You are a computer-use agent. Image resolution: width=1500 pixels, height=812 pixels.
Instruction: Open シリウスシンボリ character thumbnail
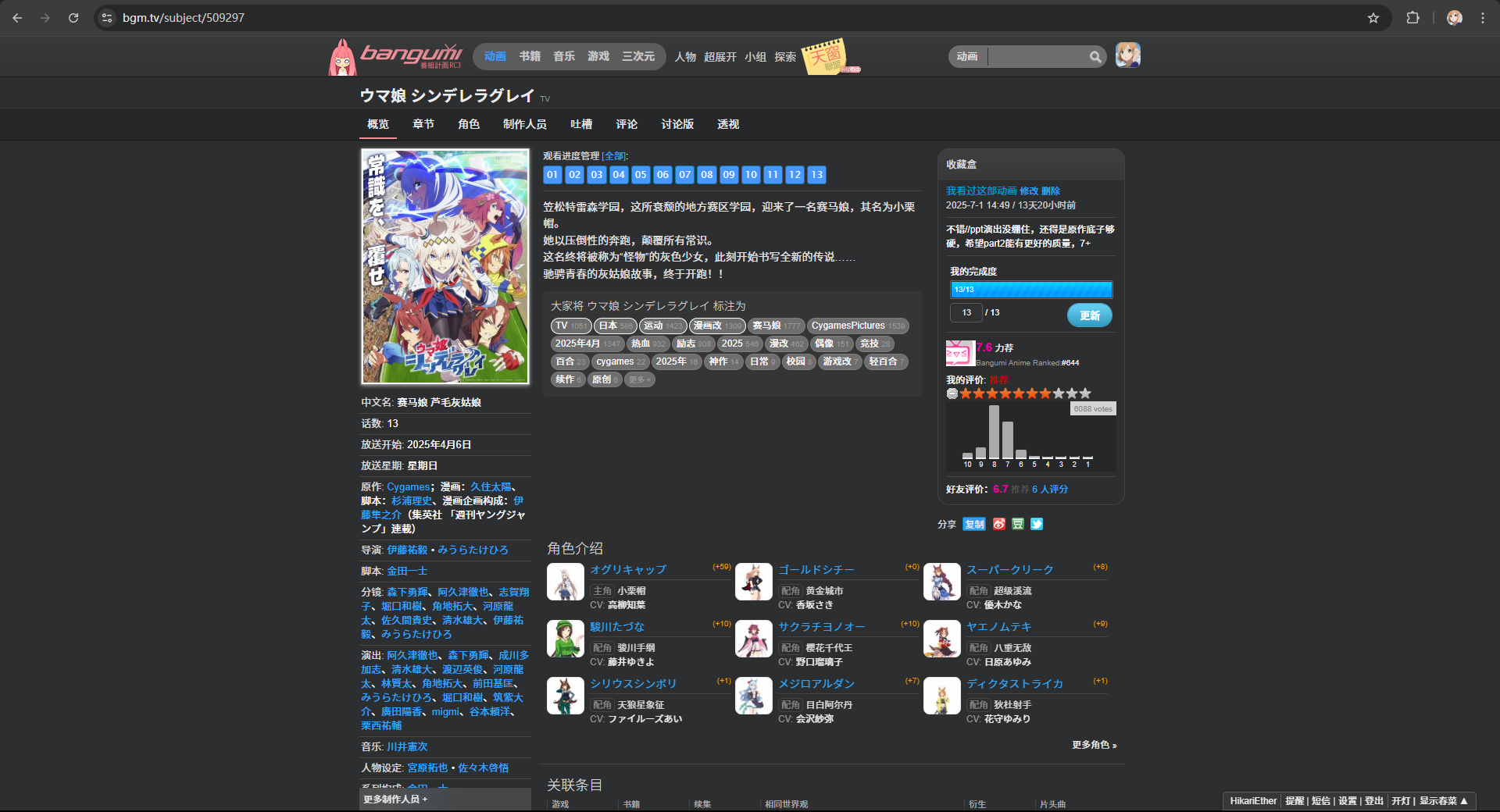[x=566, y=696]
